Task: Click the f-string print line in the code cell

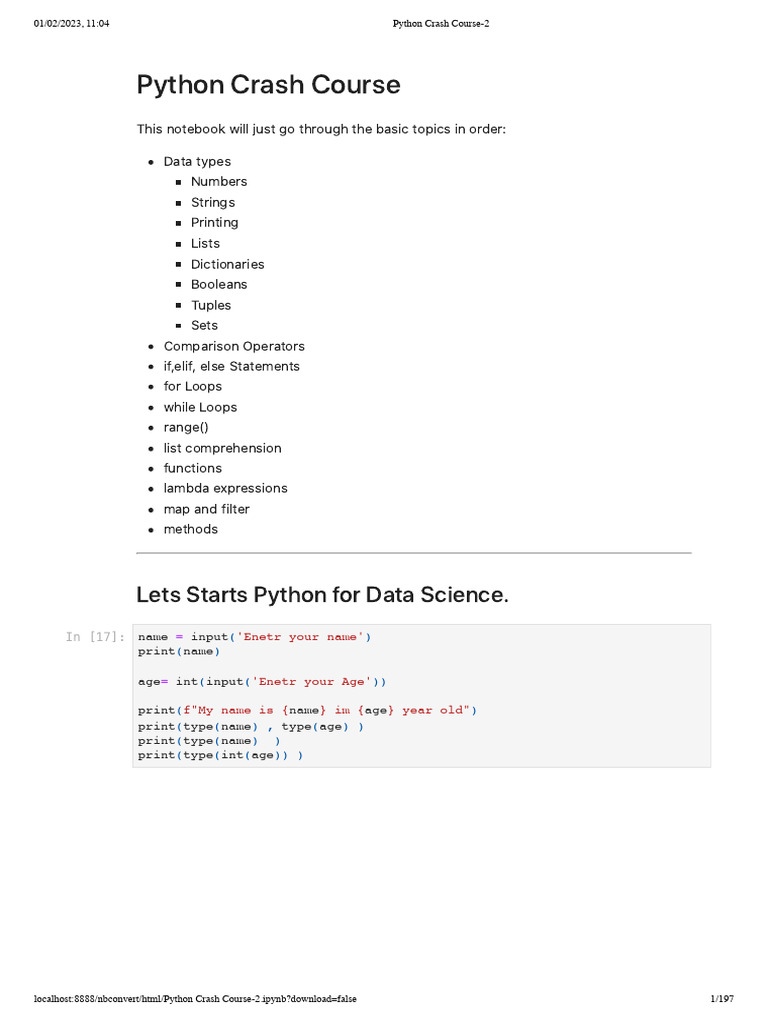Action: 307,710
